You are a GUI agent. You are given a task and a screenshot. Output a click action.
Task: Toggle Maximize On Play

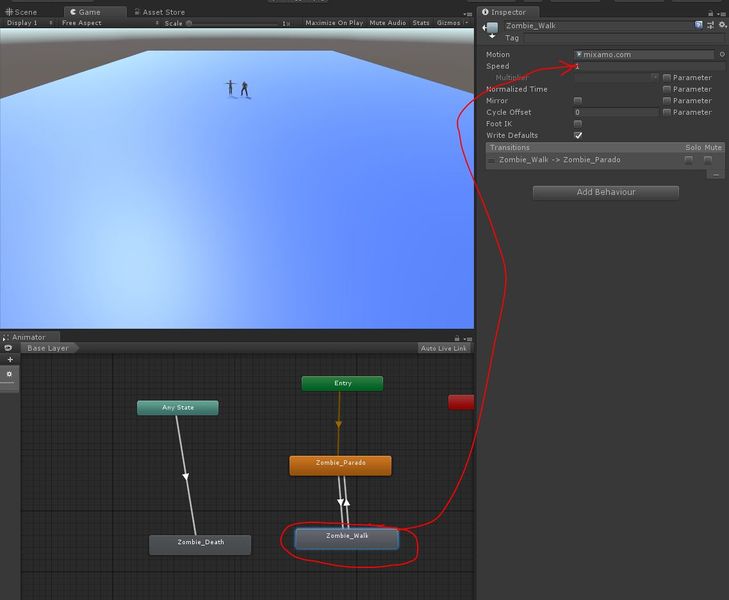tap(334, 23)
